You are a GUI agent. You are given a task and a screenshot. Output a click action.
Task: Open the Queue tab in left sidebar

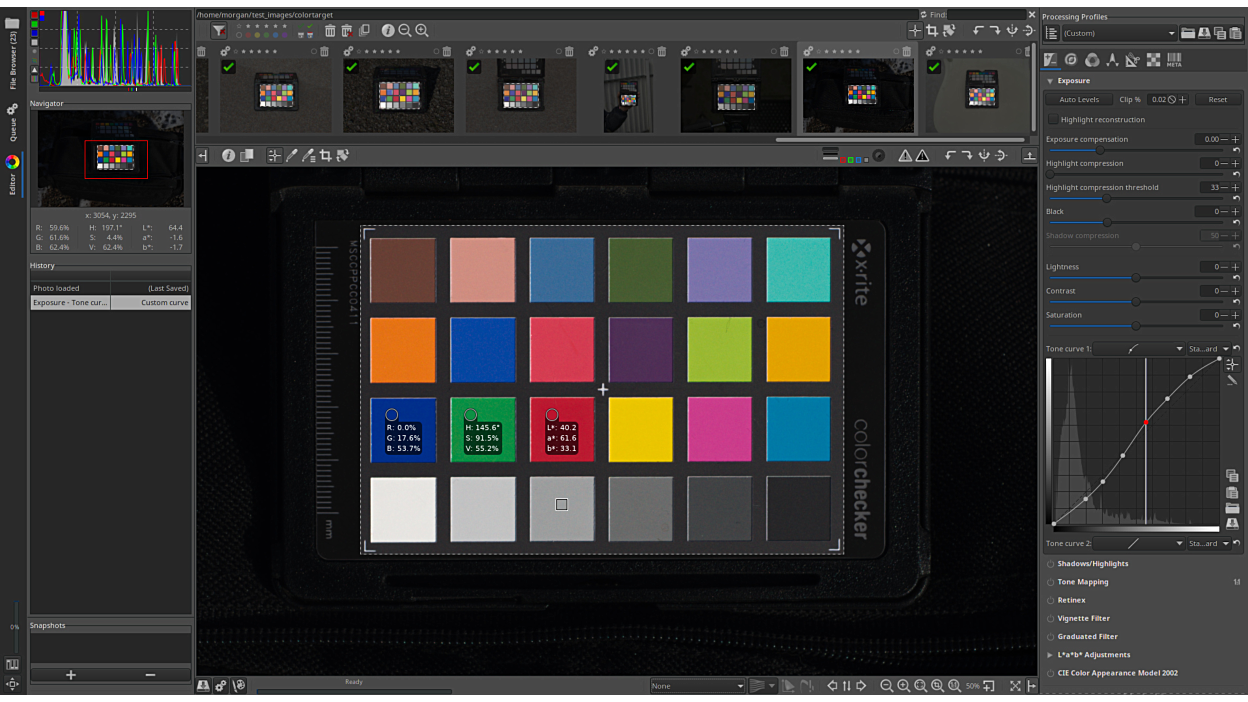pos(12,124)
